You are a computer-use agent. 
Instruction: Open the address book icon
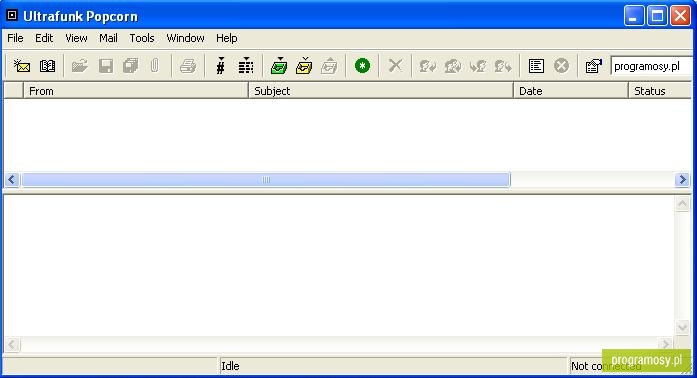[47, 66]
